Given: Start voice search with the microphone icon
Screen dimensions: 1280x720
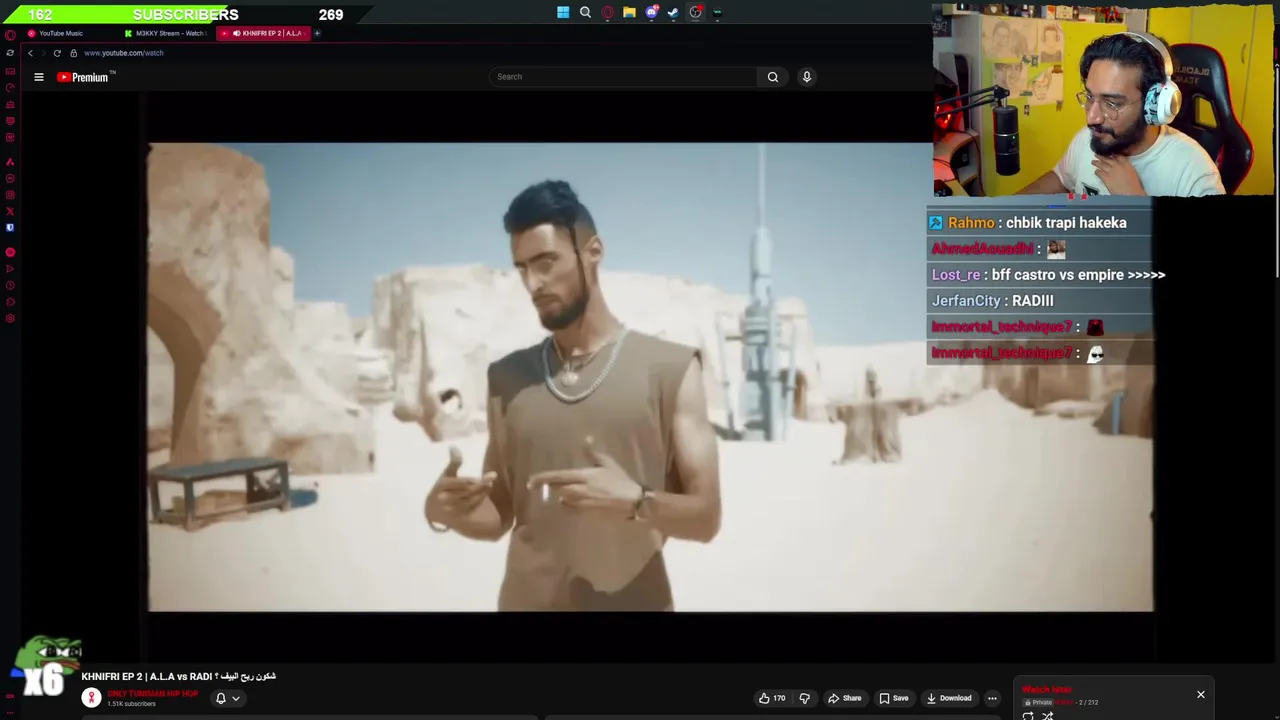Looking at the screenshot, I should (807, 77).
